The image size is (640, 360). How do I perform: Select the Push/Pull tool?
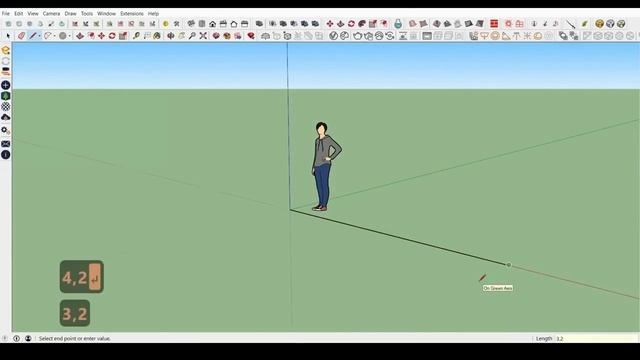pyautogui.click(x=80, y=36)
